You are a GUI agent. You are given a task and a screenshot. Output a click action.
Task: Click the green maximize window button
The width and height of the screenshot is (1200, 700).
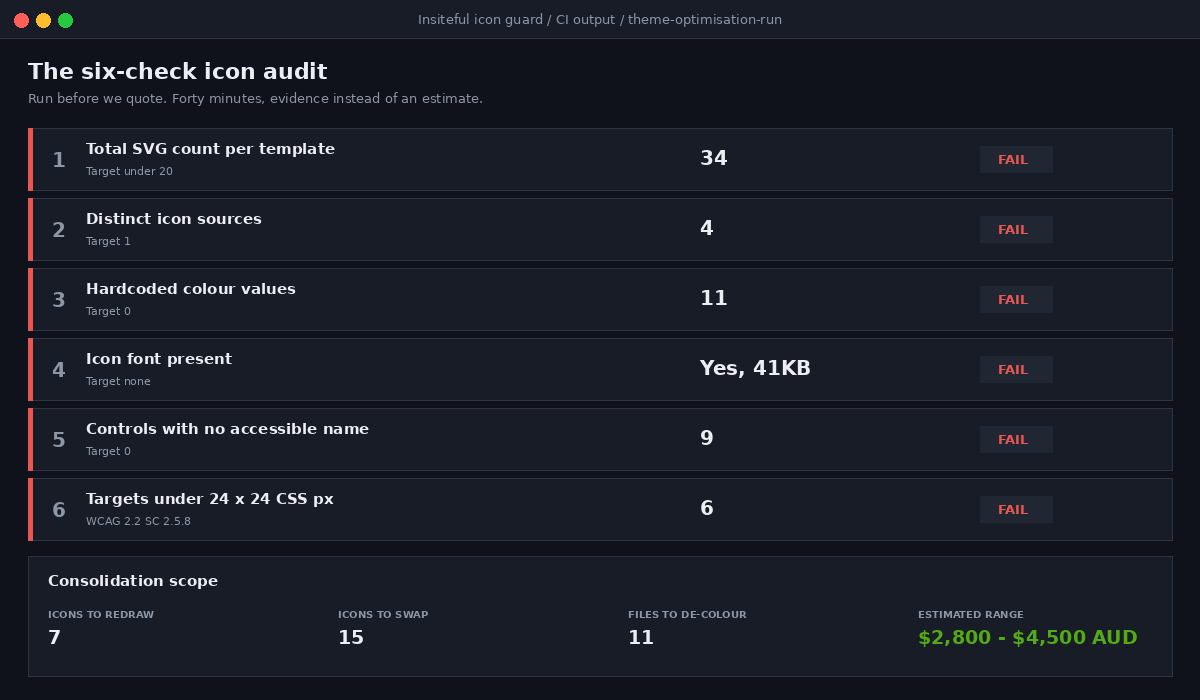click(65, 20)
